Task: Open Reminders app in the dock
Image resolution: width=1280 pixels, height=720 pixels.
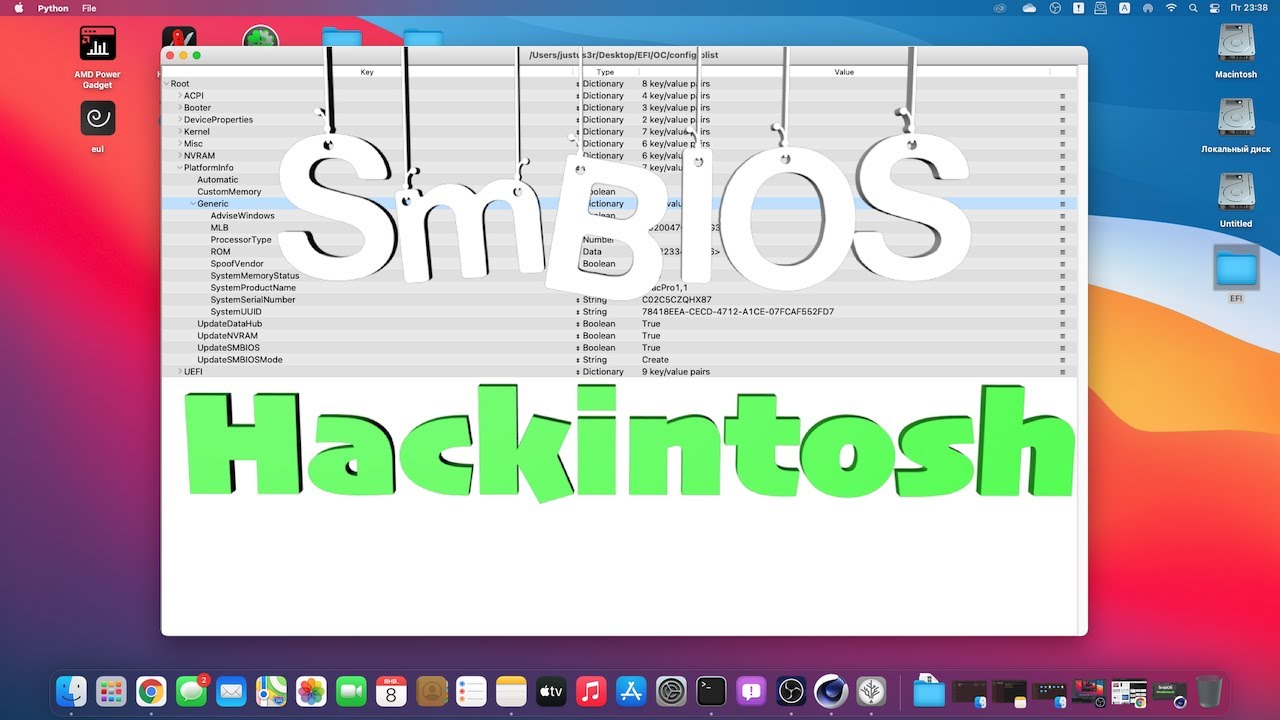Action: click(x=471, y=691)
